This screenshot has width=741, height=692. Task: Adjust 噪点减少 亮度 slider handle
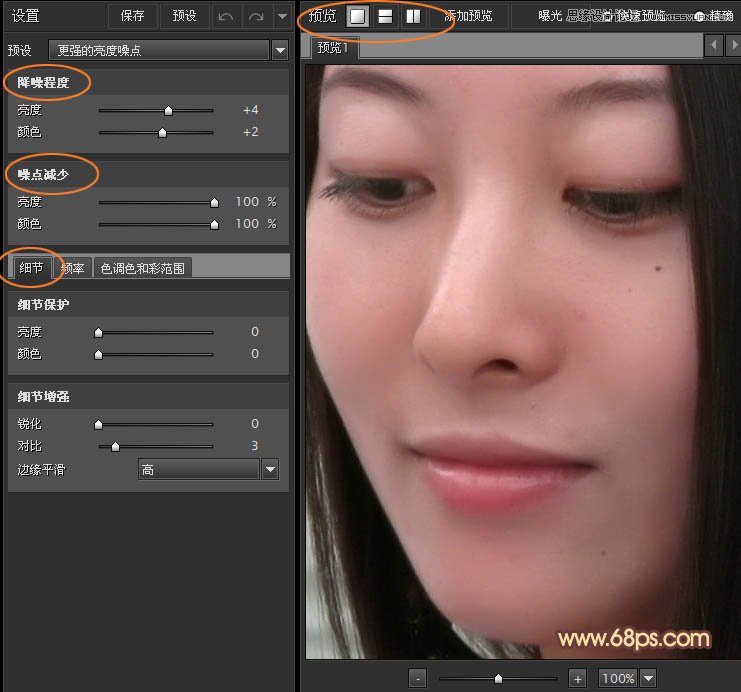(x=214, y=202)
